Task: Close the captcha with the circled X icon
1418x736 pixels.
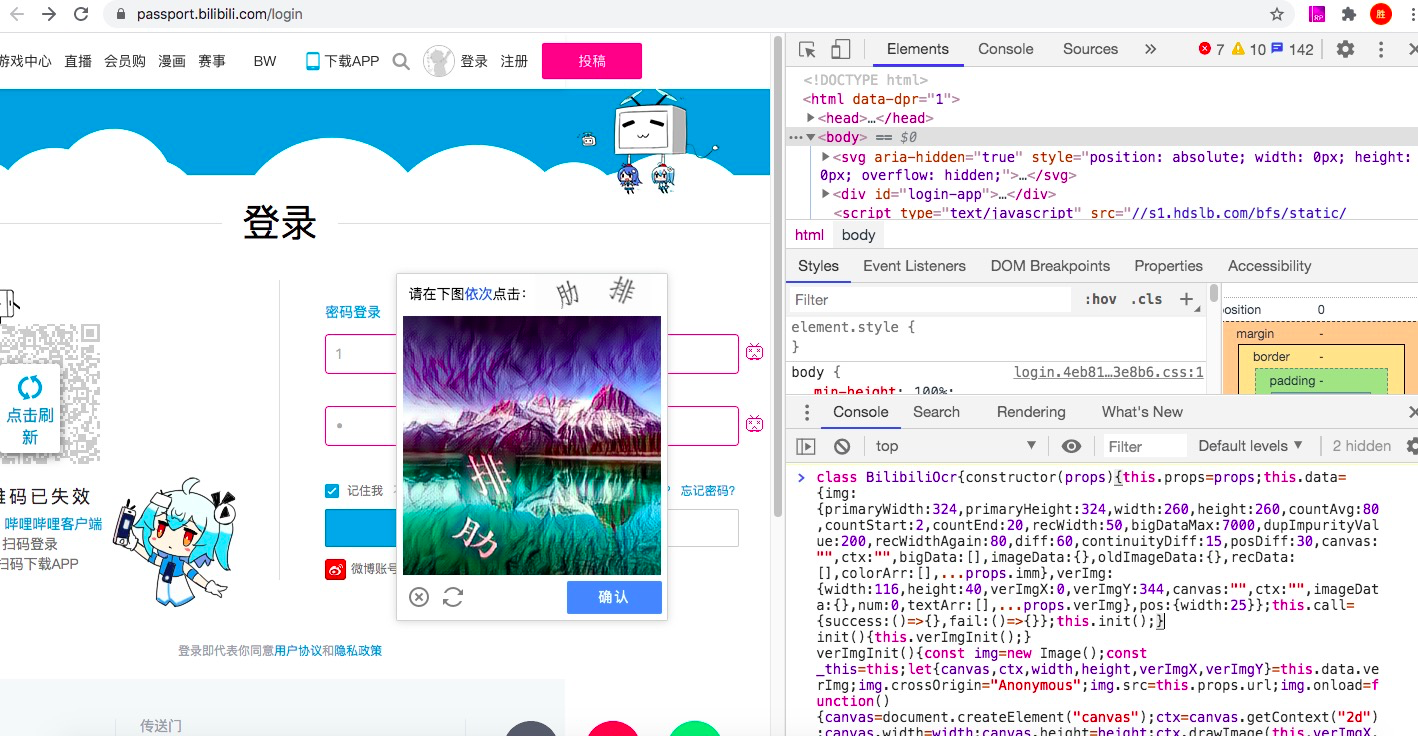Action: pyautogui.click(x=419, y=597)
